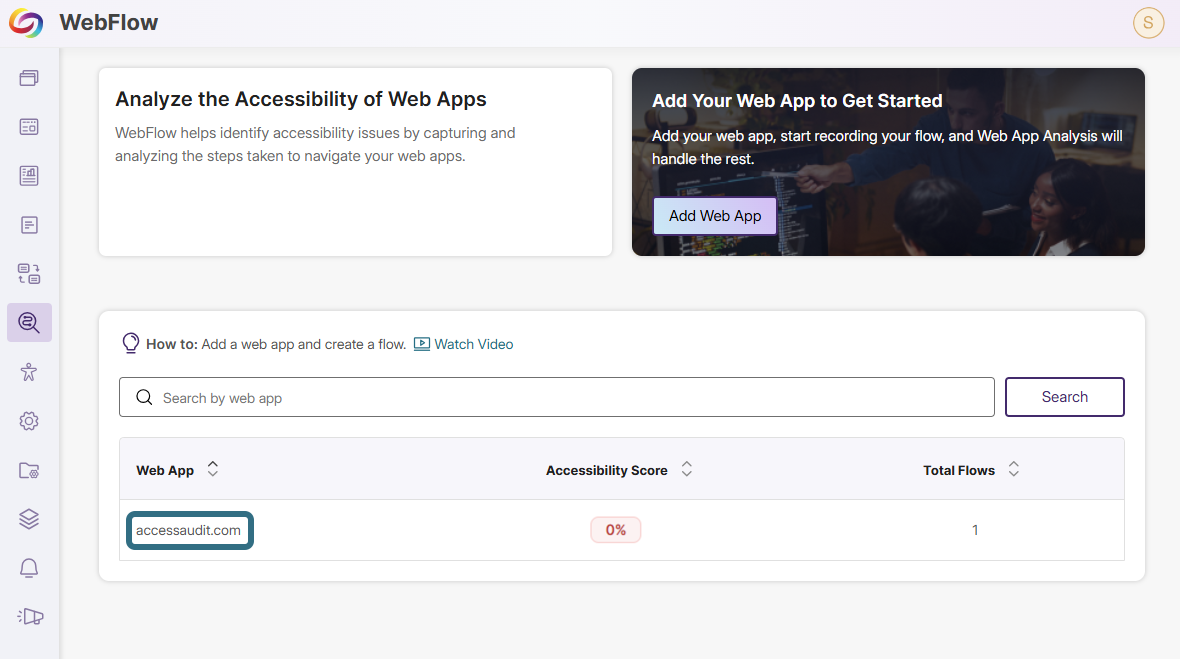1180x659 pixels.
Task: Sort table by Web App column
Action: click(x=213, y=469)
